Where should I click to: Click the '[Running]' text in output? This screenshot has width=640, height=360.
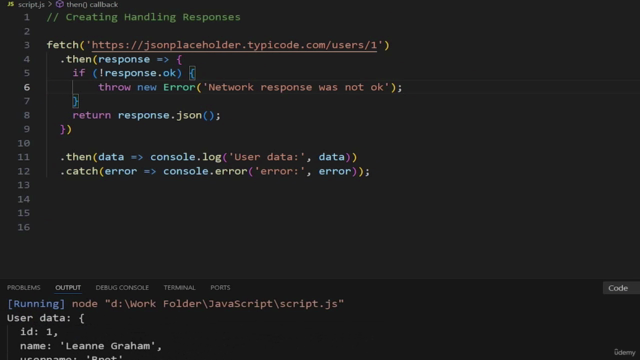click(x=36, y=304)
